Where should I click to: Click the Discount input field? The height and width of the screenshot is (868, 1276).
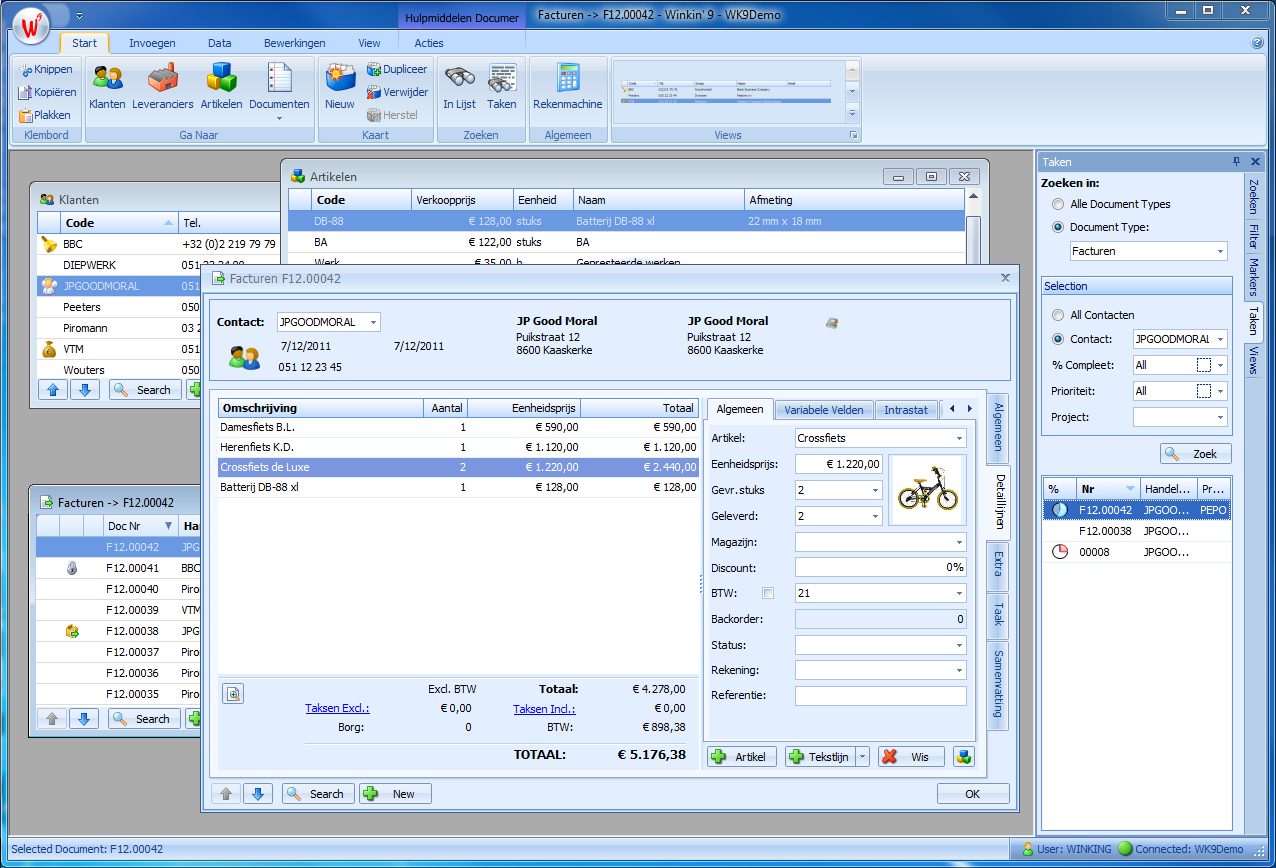tap(880, 568)
